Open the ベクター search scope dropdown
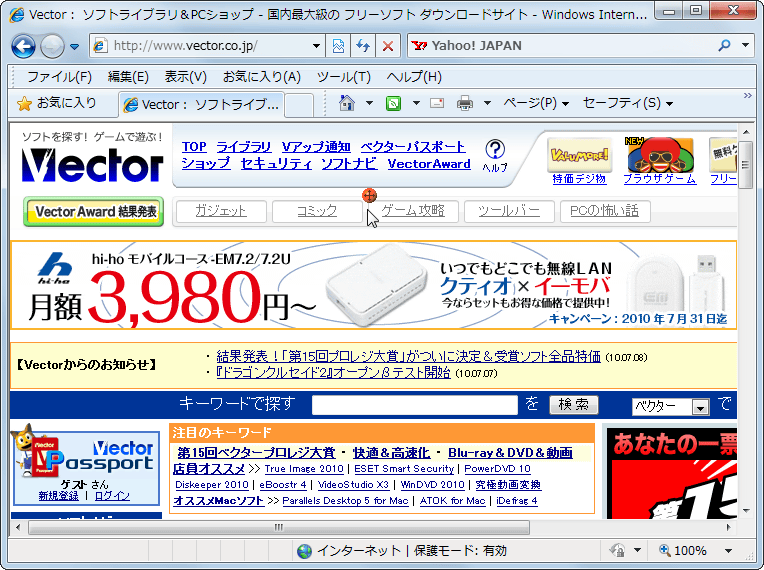This screenshot has height=570, width=764. (x=670, y=406)
